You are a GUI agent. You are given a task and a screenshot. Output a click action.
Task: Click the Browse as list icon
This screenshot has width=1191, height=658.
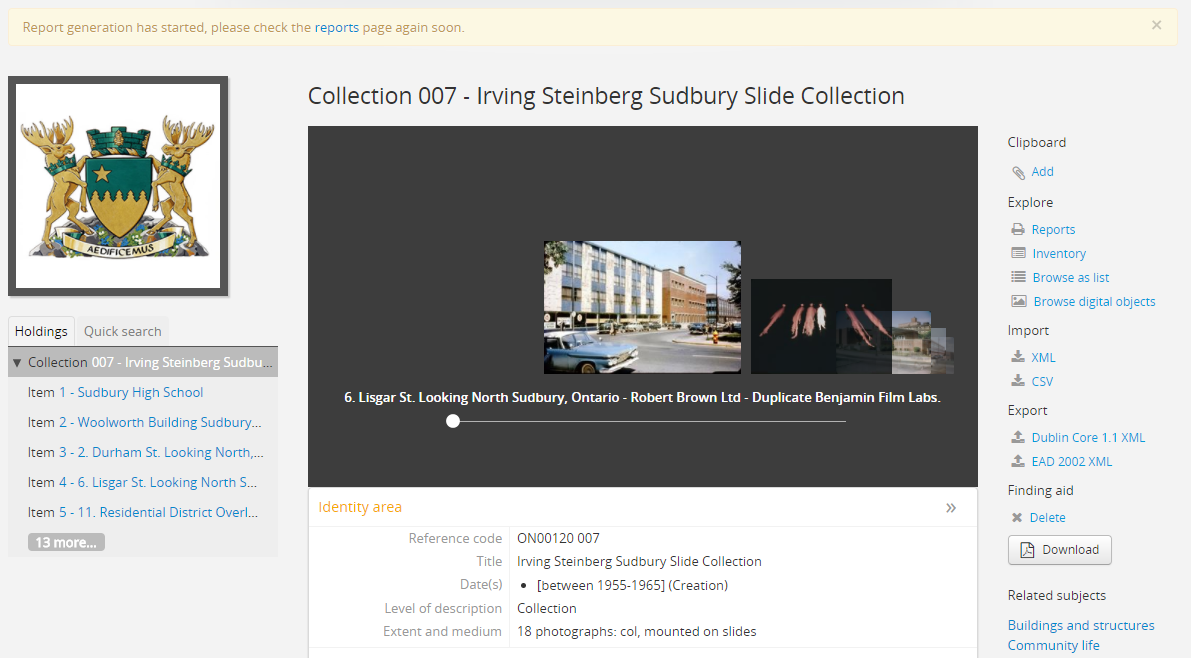pos(1018,278)
